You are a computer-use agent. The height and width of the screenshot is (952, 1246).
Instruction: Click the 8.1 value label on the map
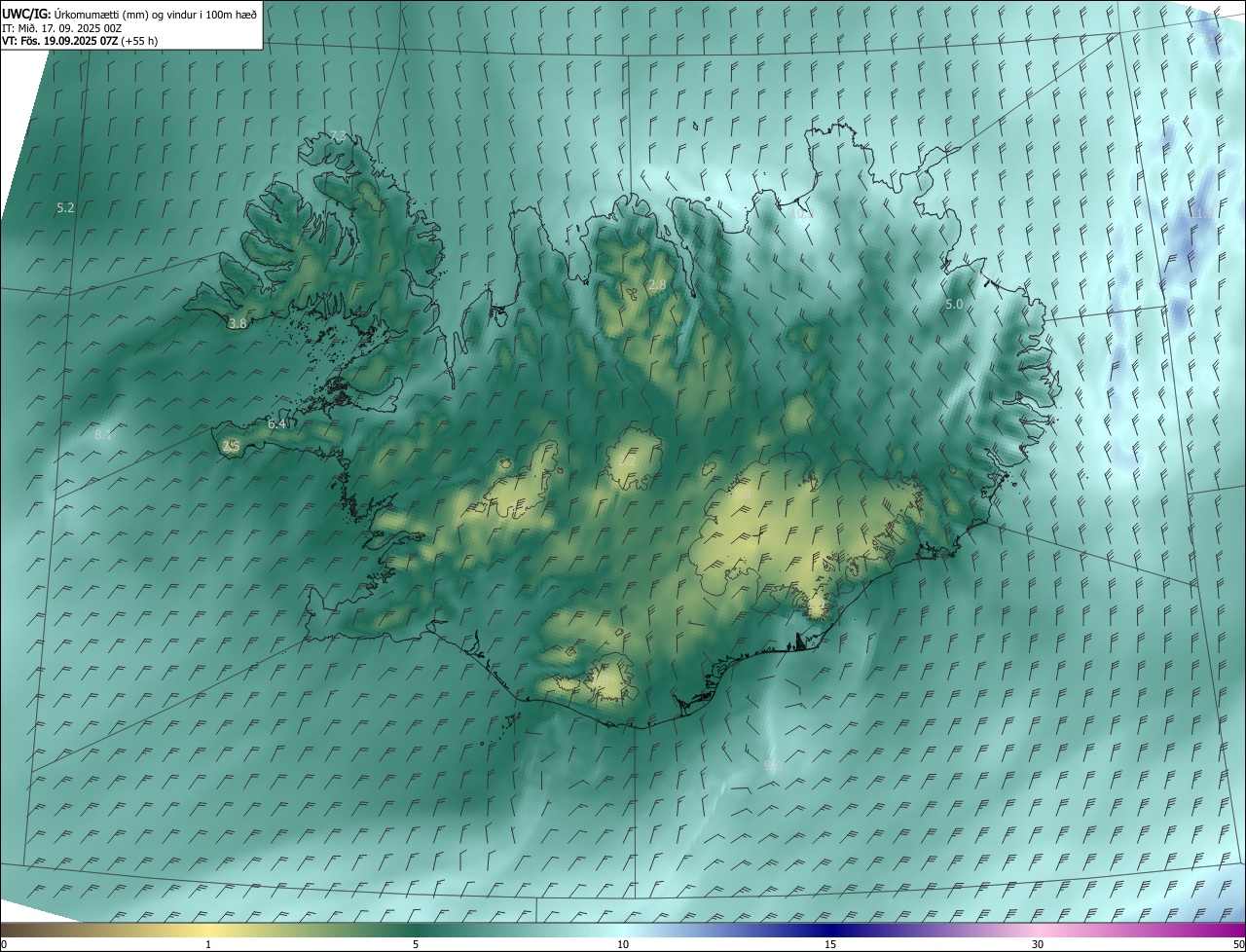coord(103,435)
